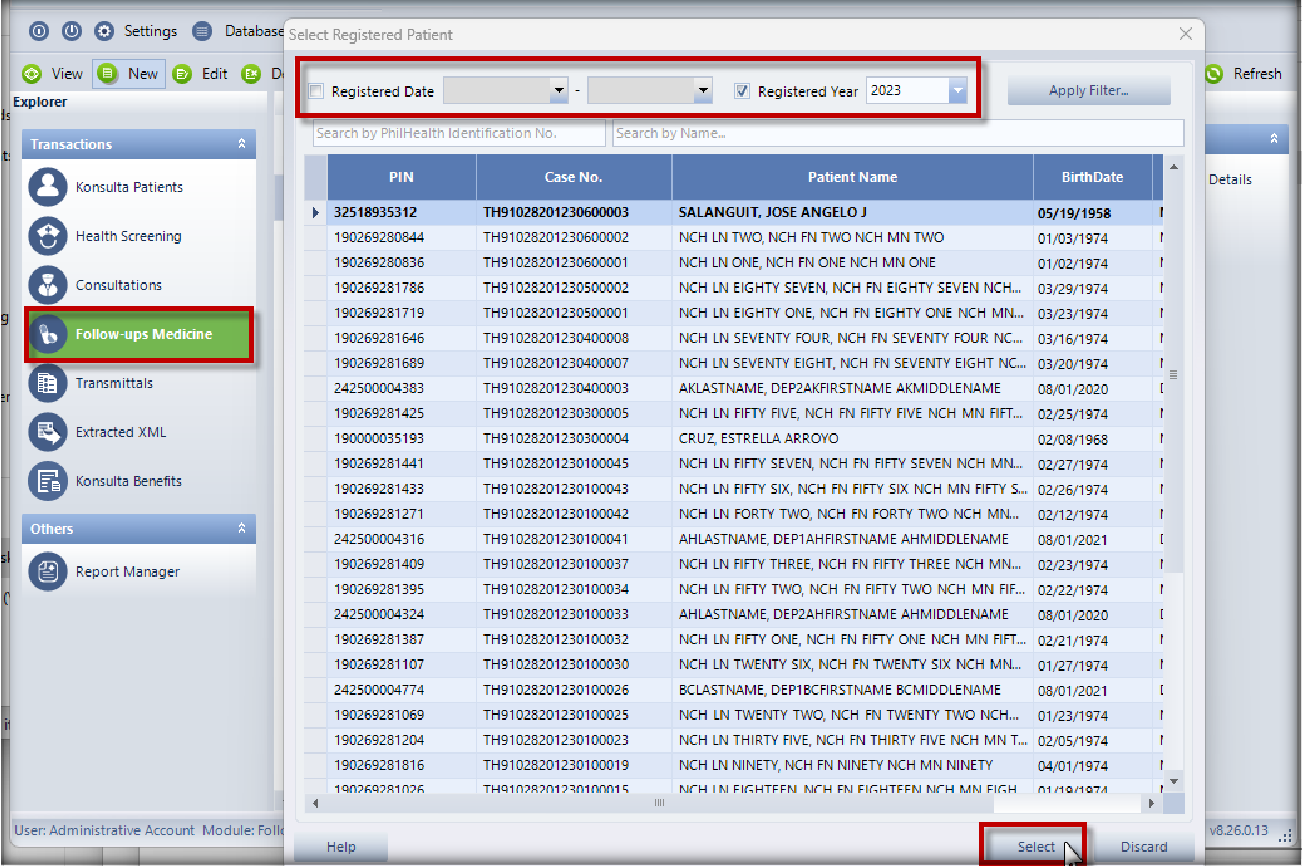Image resolution: width=1302 pixels, height=866 pixels.
Task: Click the Konsulta Benefits icon
Action: [47, 481]
